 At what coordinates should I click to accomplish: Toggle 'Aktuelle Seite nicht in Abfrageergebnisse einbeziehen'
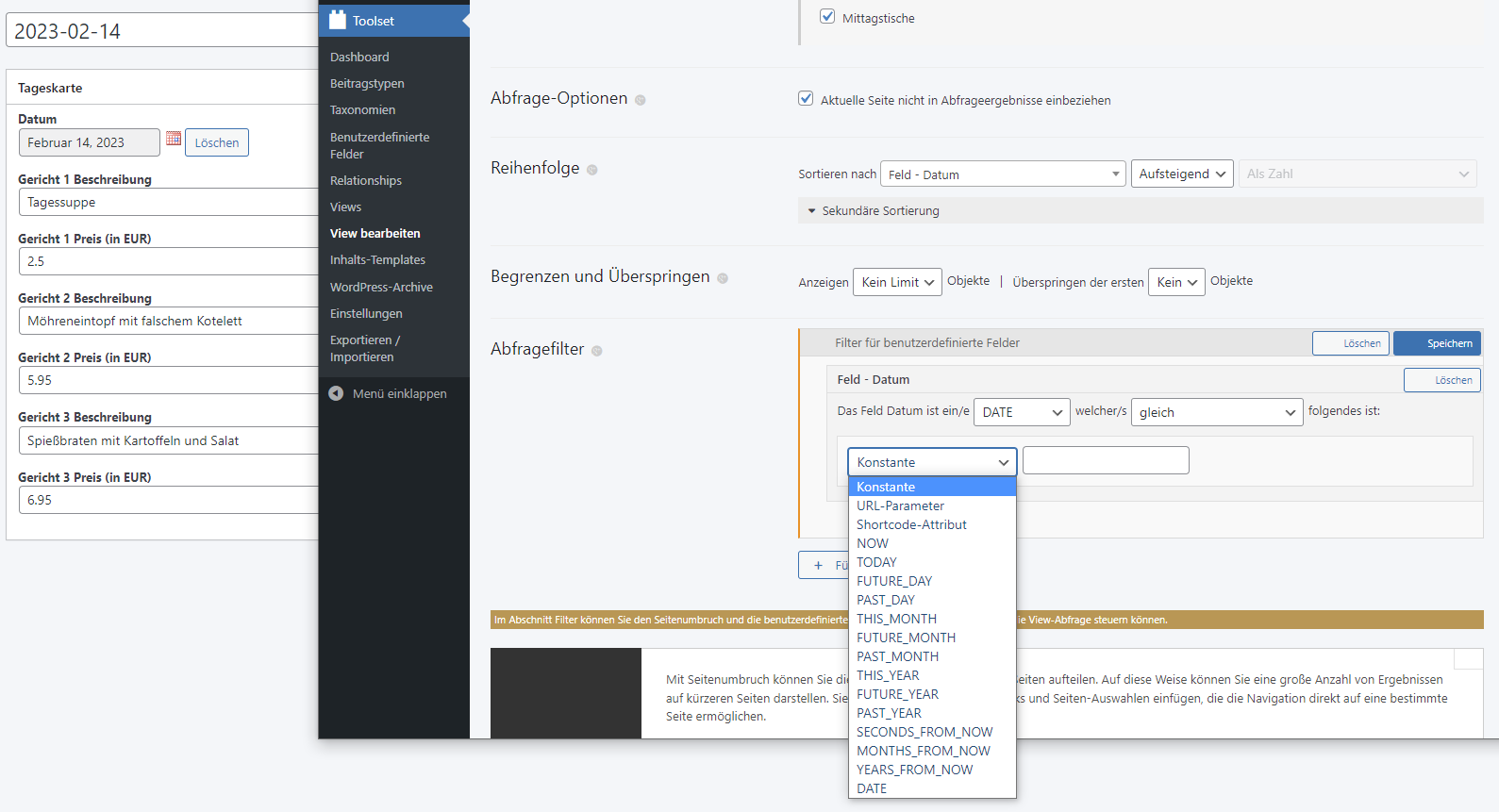click(806, 98)
